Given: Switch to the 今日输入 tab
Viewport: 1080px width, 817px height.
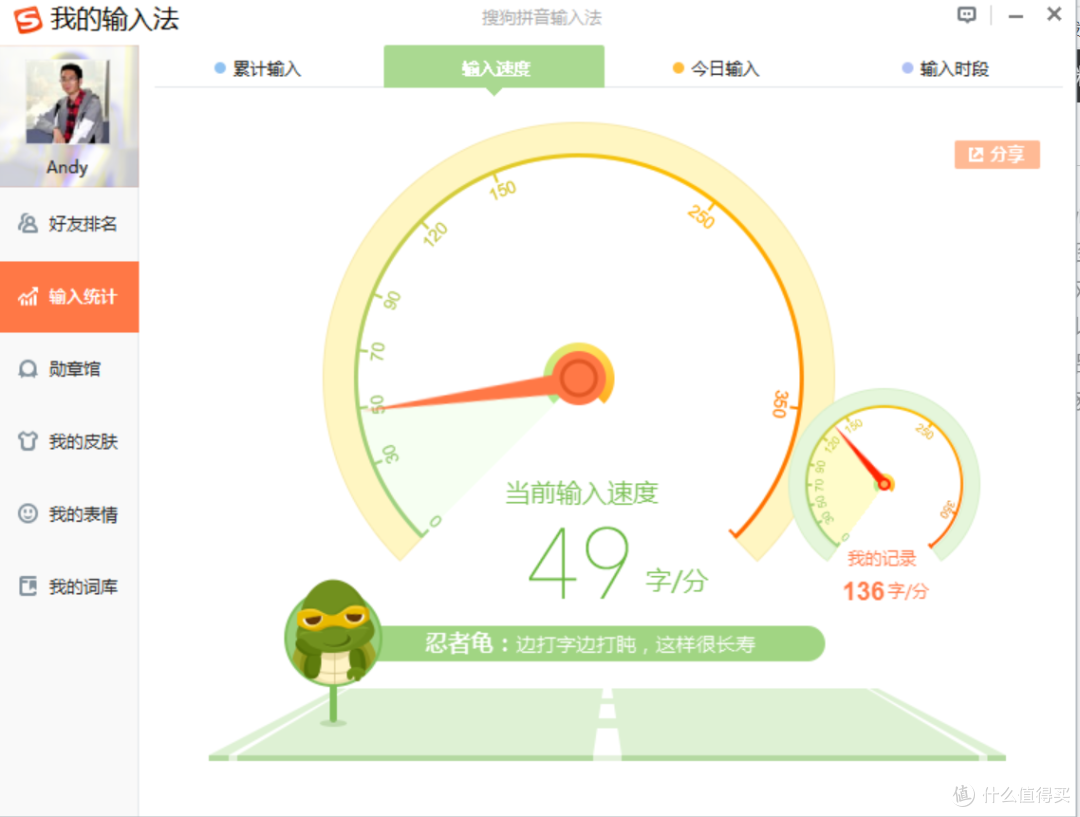Looking at the screenshot, I should point(716,68).
